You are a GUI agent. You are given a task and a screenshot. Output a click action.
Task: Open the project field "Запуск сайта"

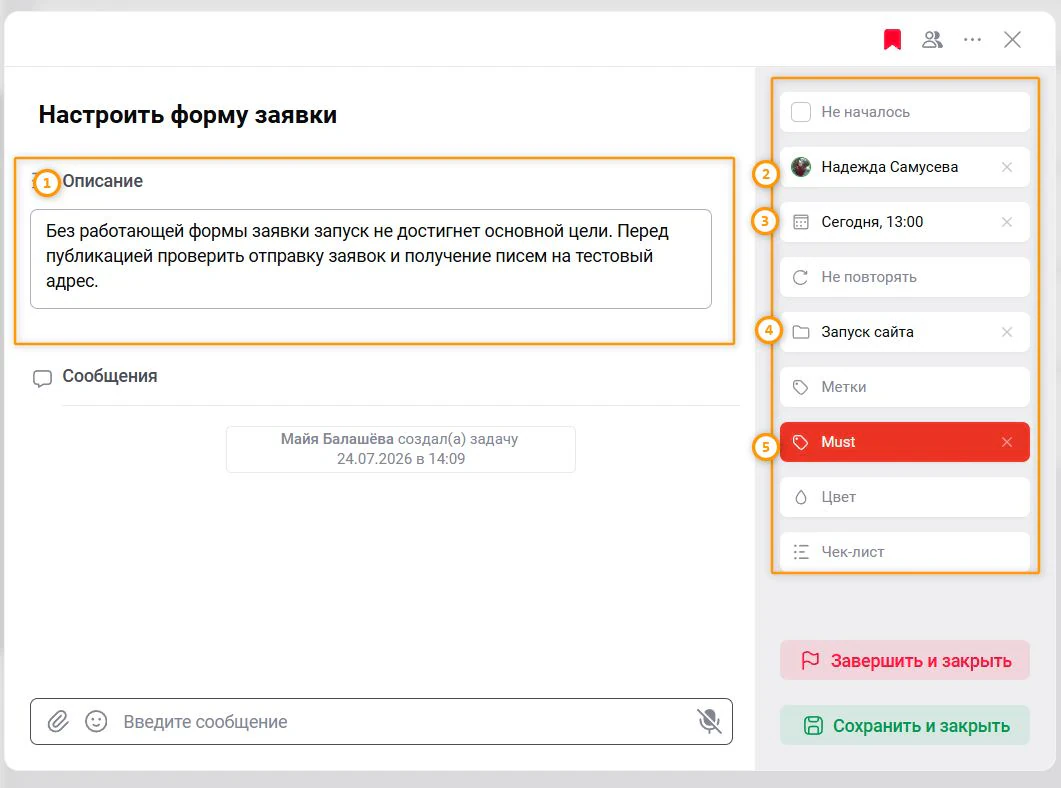click(x=905, y=331)
